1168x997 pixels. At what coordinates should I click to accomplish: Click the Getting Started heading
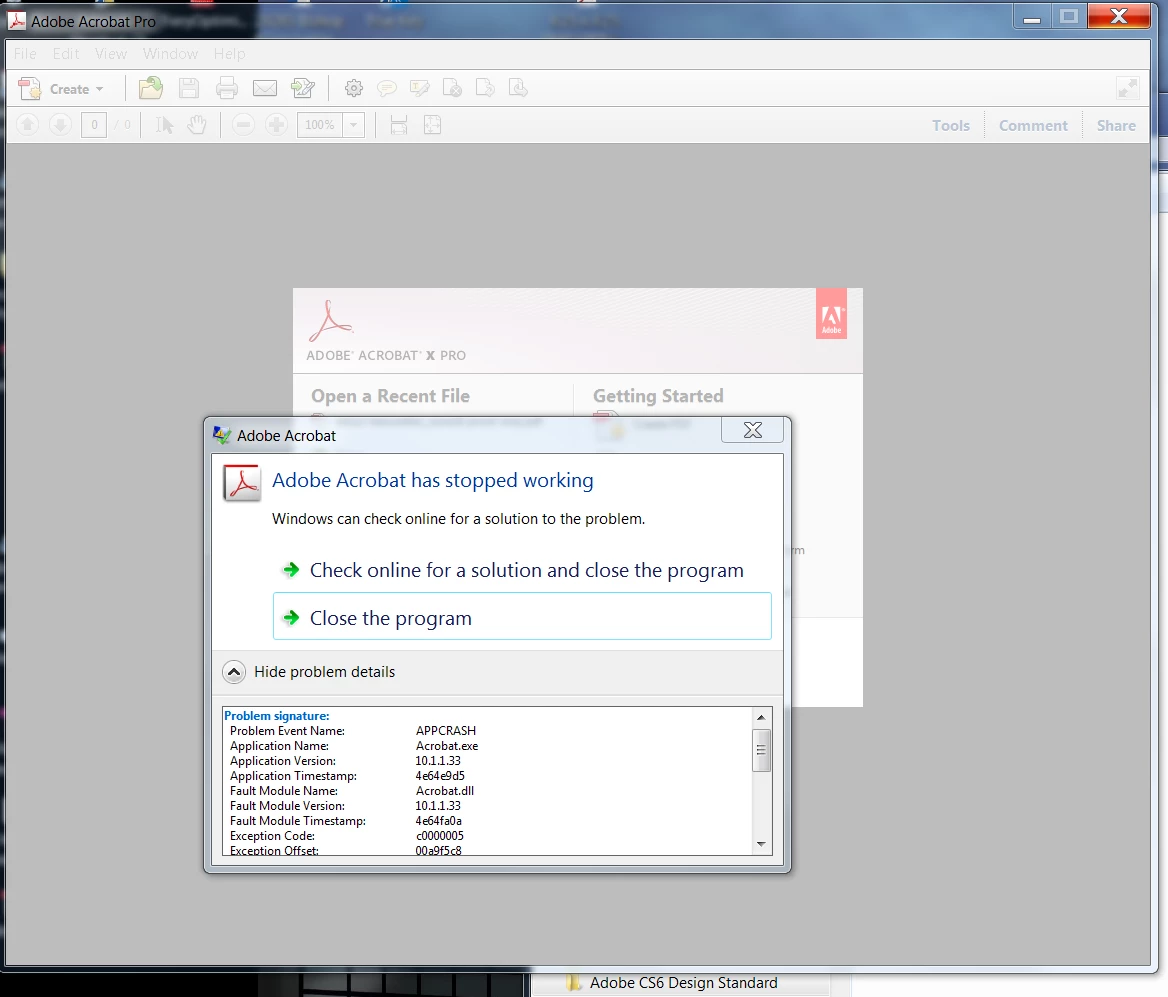658,396
